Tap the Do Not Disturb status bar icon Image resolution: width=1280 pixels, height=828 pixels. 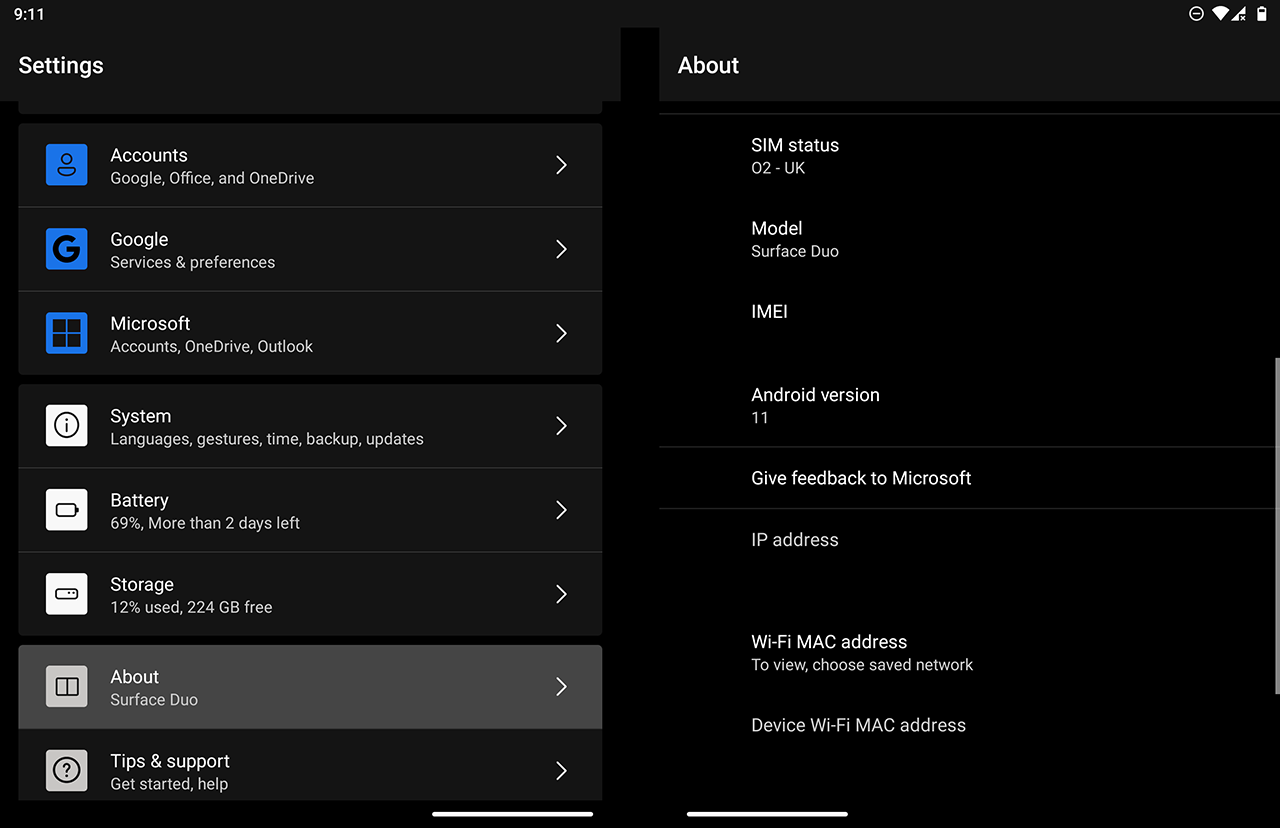(1196, 14)
